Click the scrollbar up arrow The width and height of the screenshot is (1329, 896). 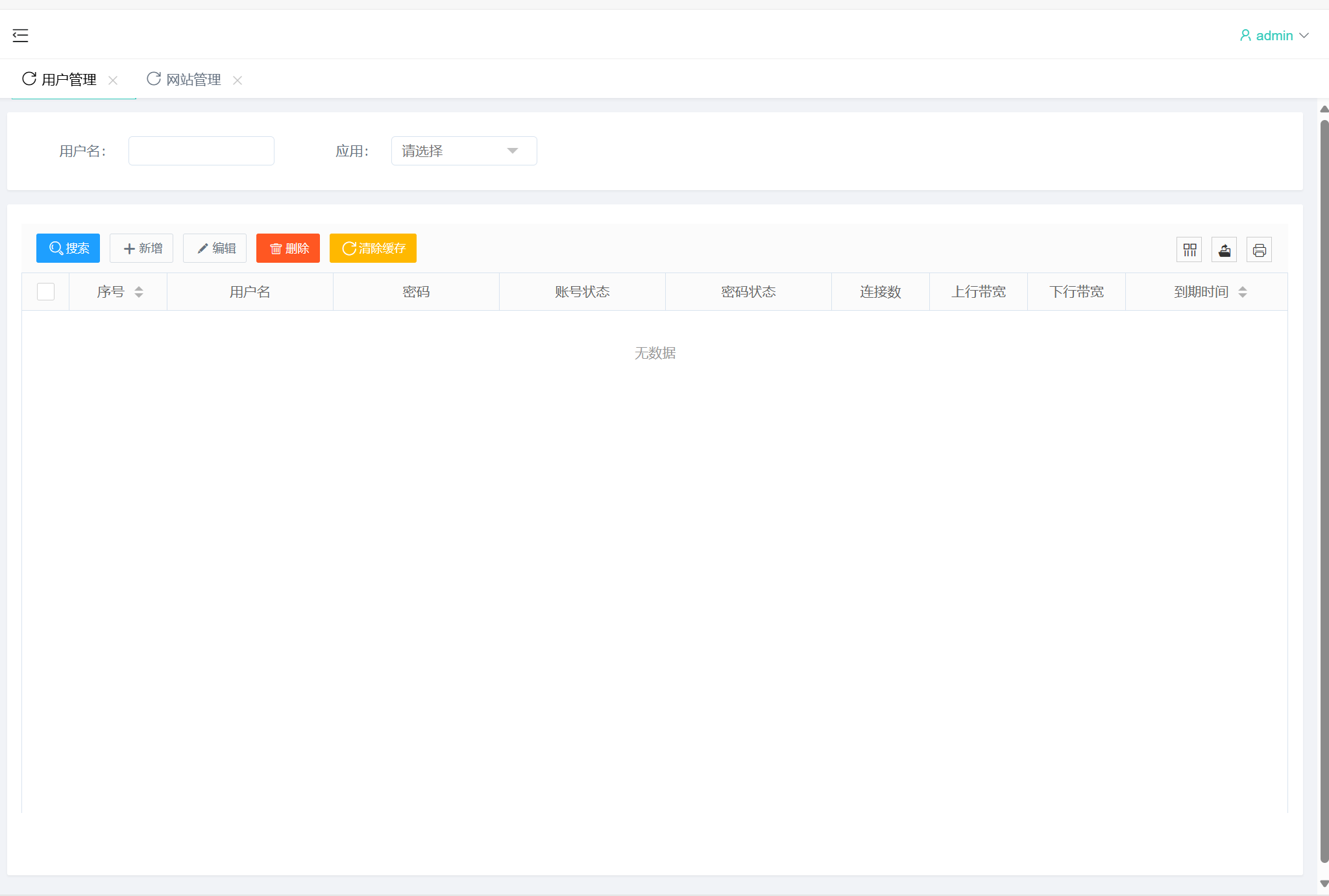tap(1324, 109)
